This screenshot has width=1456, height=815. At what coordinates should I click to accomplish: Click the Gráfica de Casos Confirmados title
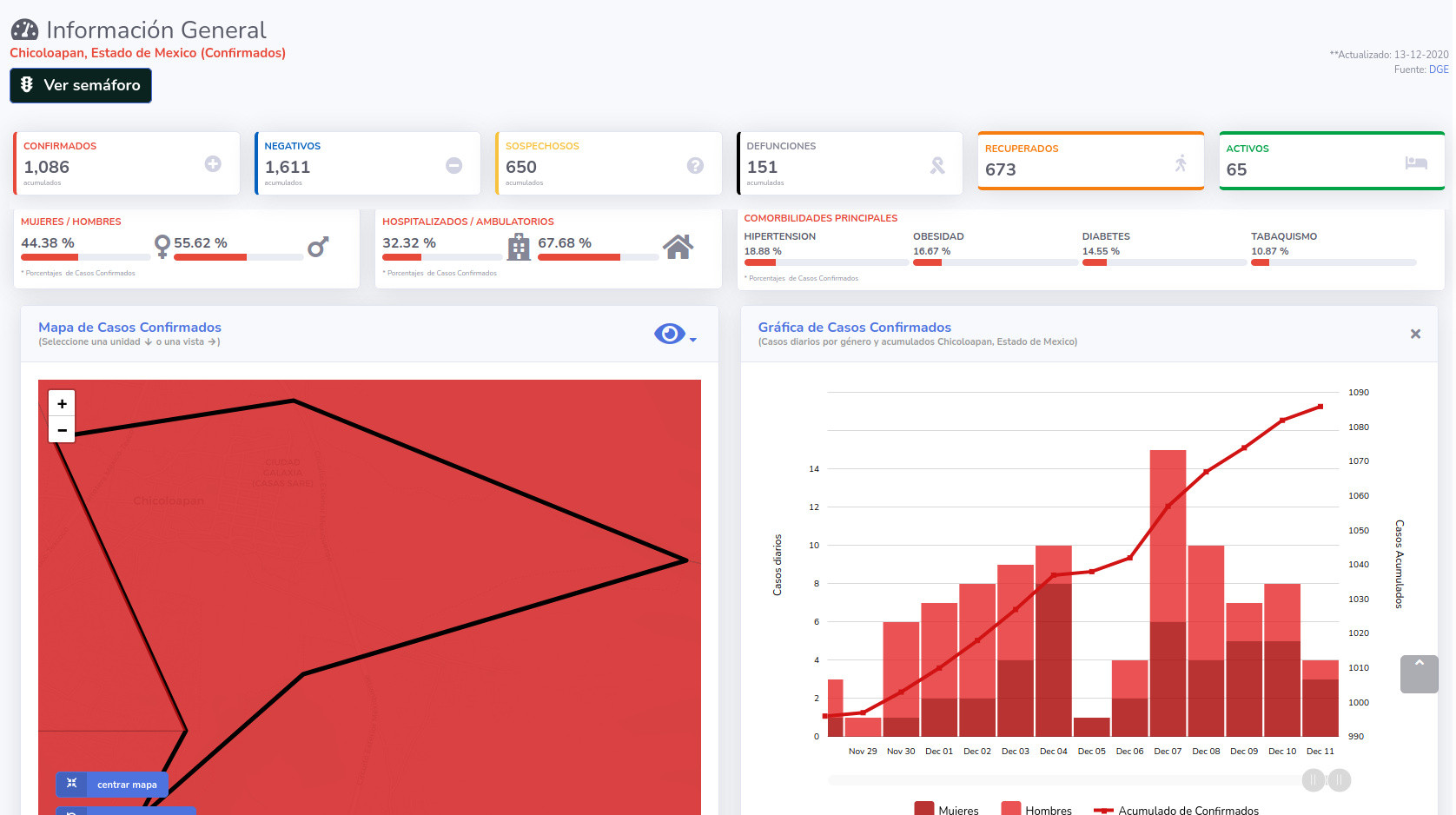point(855,328)
